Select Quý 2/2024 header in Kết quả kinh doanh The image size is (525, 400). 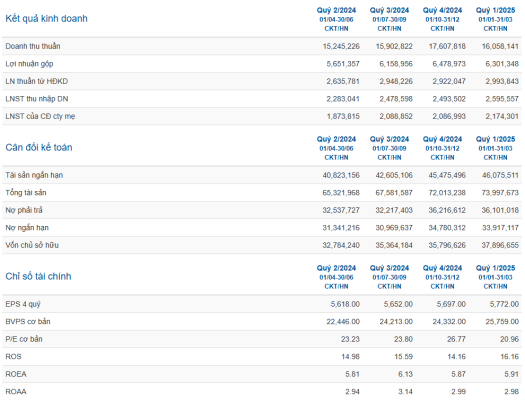[x=336, y=10]
